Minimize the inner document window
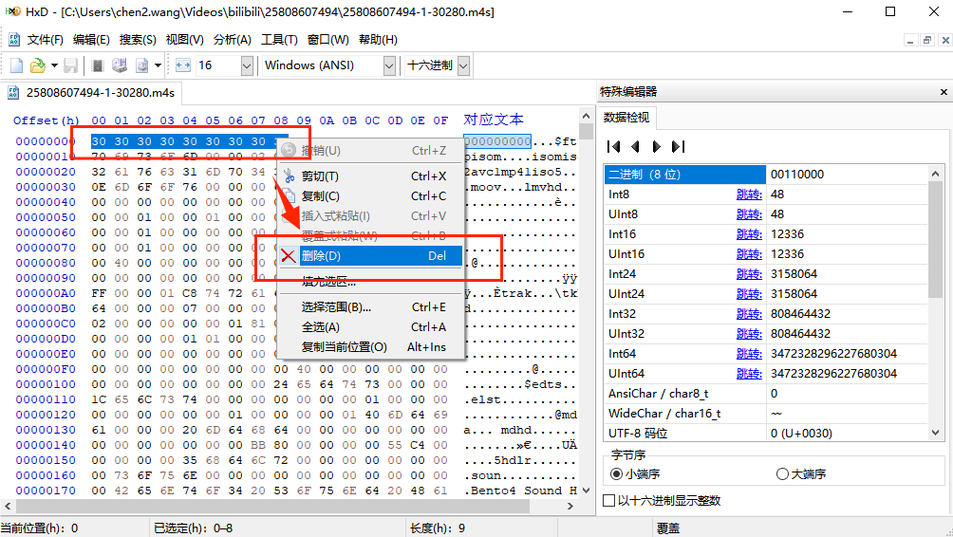 point(910,41)
